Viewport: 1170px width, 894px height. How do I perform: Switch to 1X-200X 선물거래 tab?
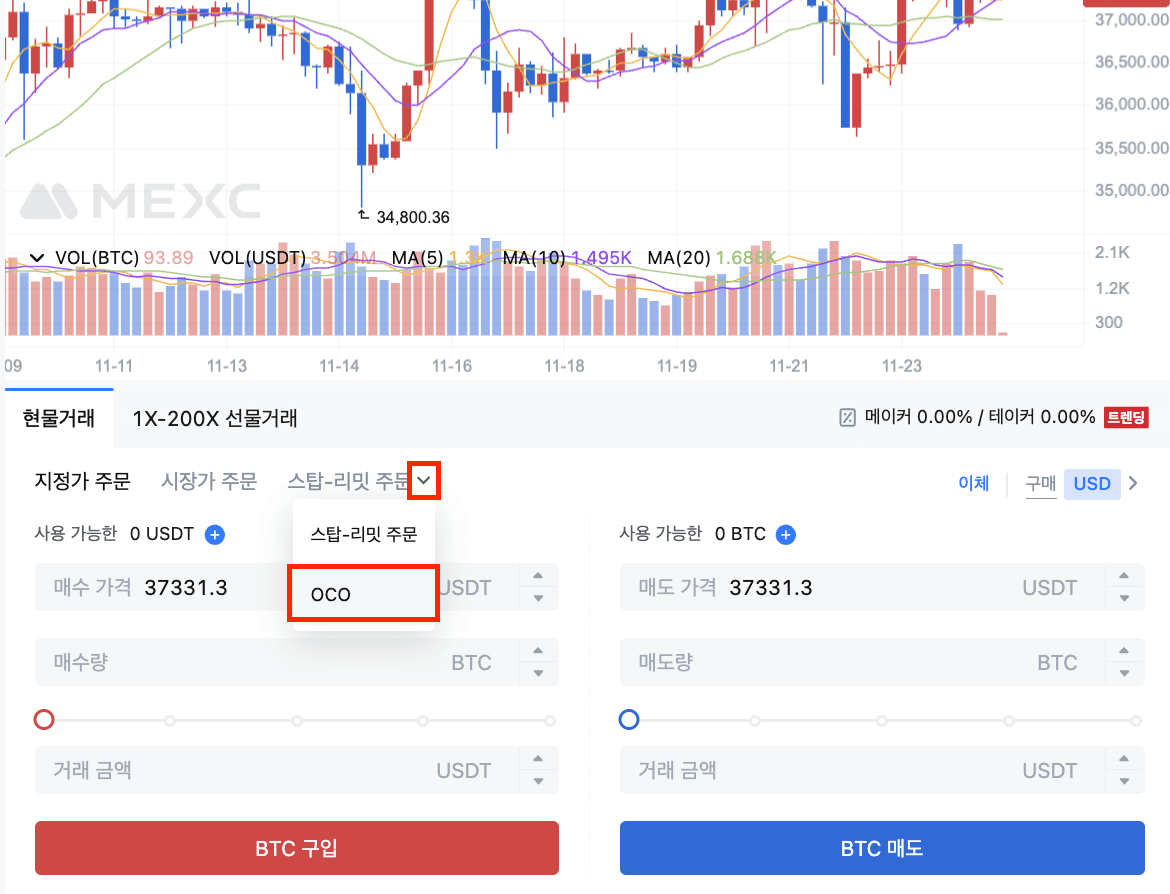click(215, 418)
